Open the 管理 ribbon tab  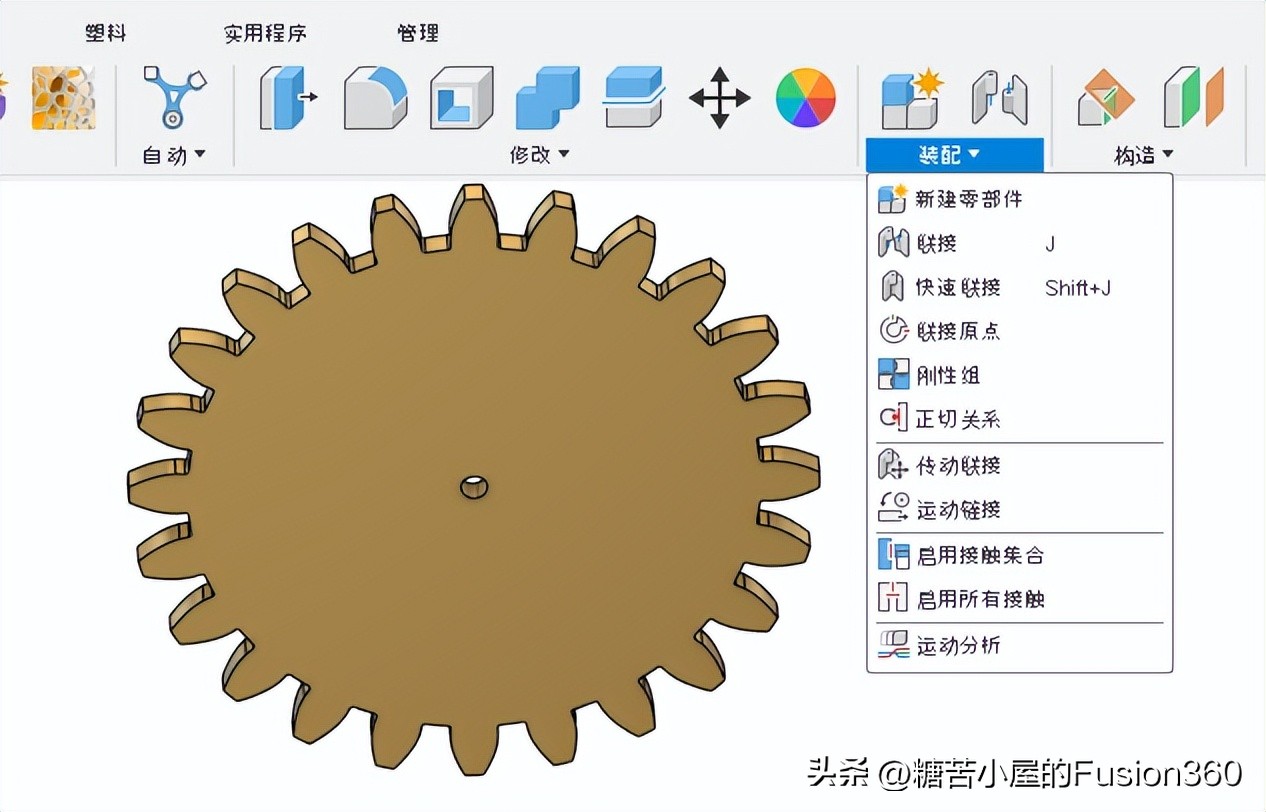(417, 32)
